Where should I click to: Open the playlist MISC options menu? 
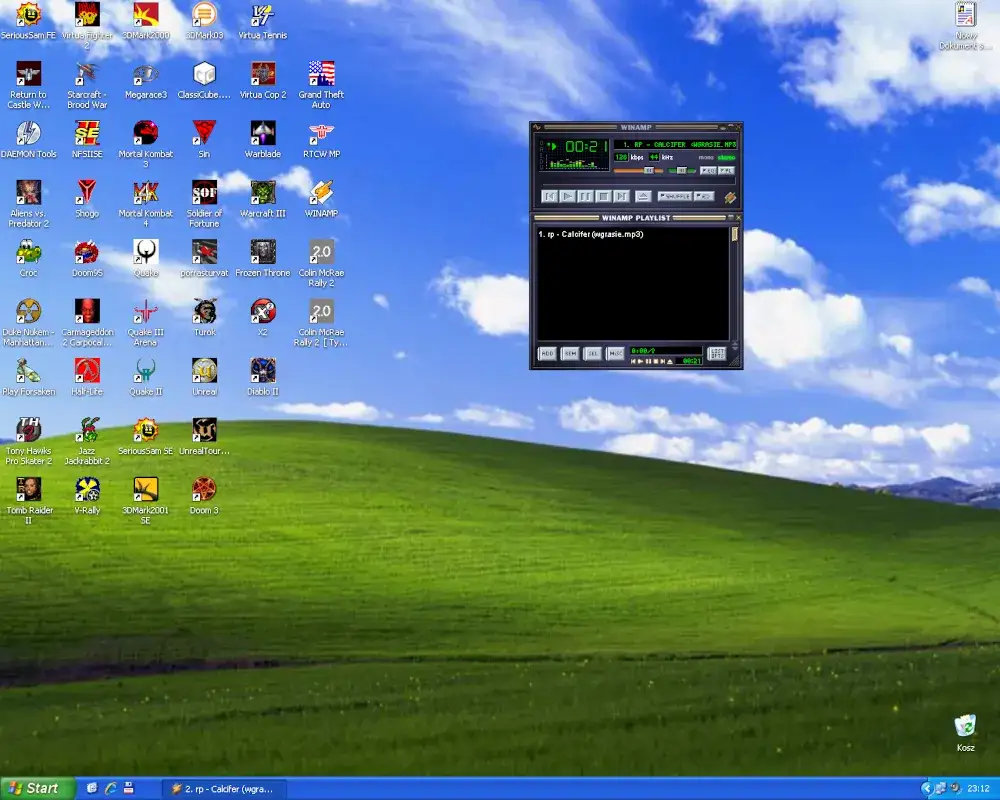click(615, 353)
